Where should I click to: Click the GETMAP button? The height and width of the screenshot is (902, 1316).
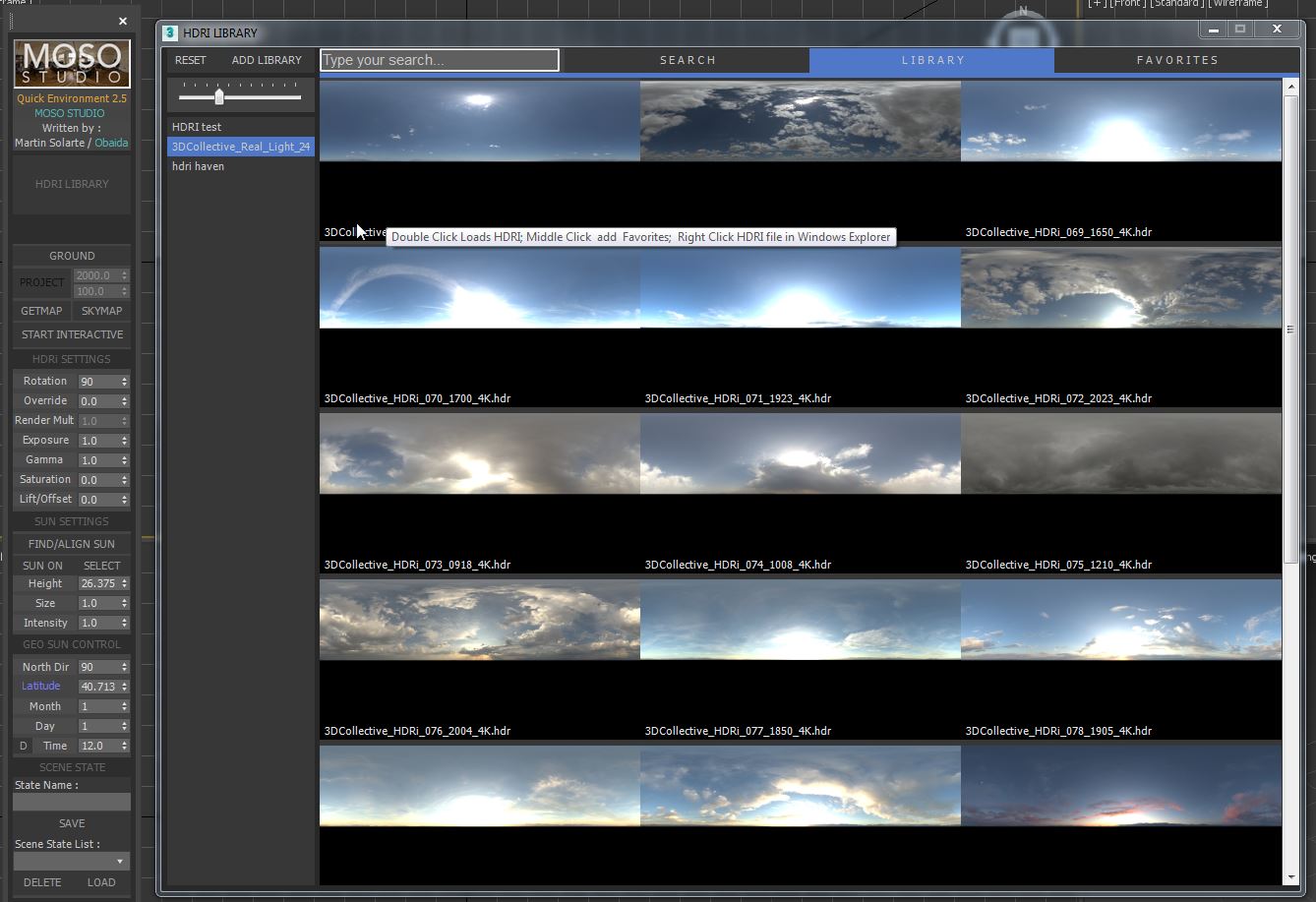[x=41, y=311]
